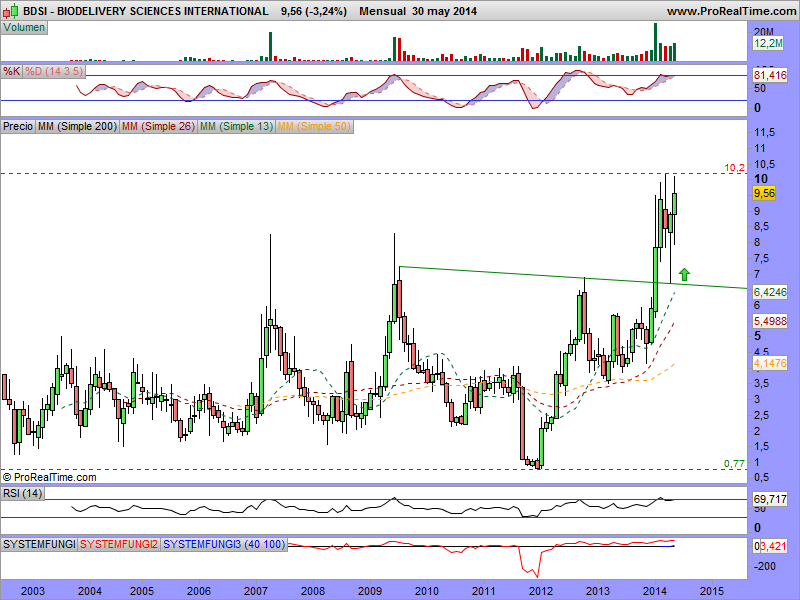Select the 2009 year label on the time axis

370,591
